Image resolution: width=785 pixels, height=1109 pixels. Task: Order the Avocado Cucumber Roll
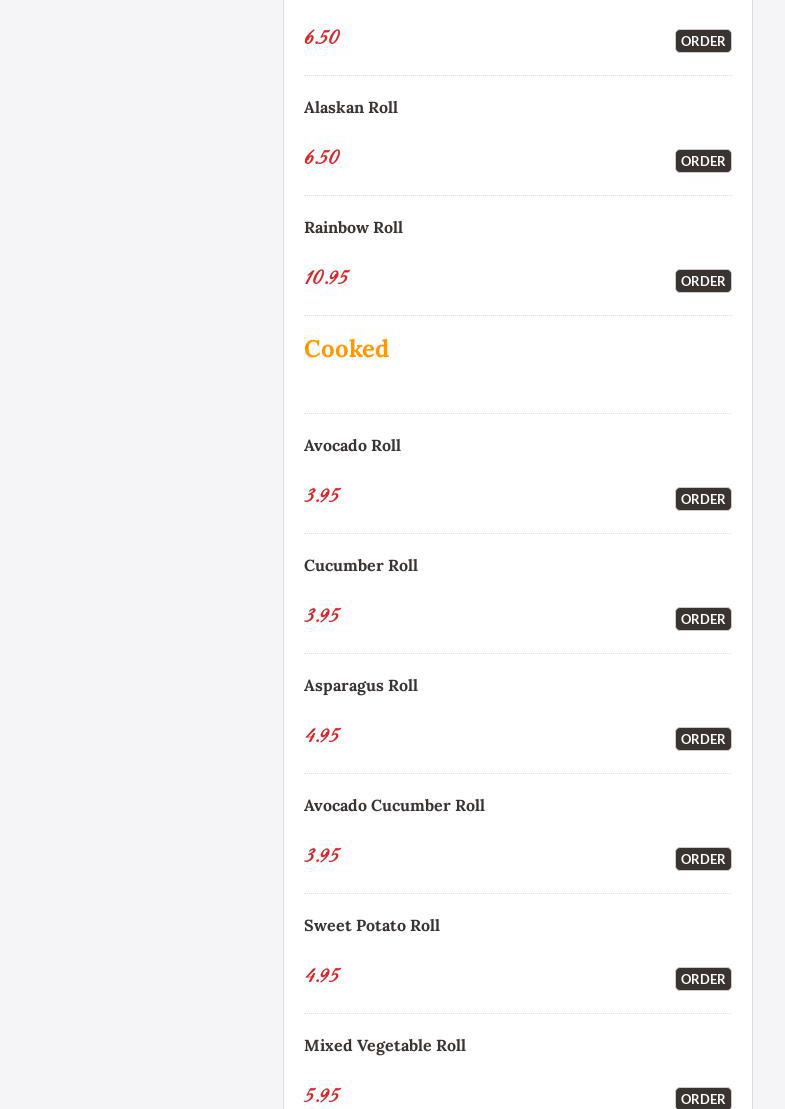tap(703, 859)
